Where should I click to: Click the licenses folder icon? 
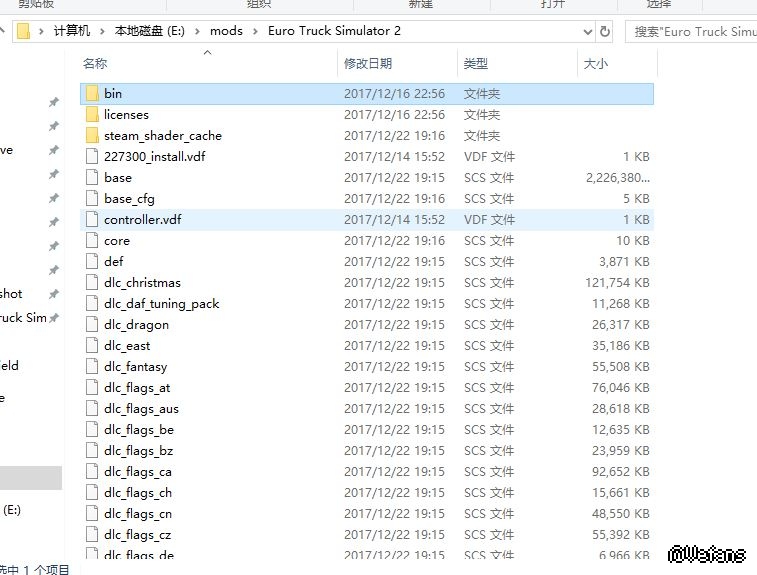[x=92, y=115]
